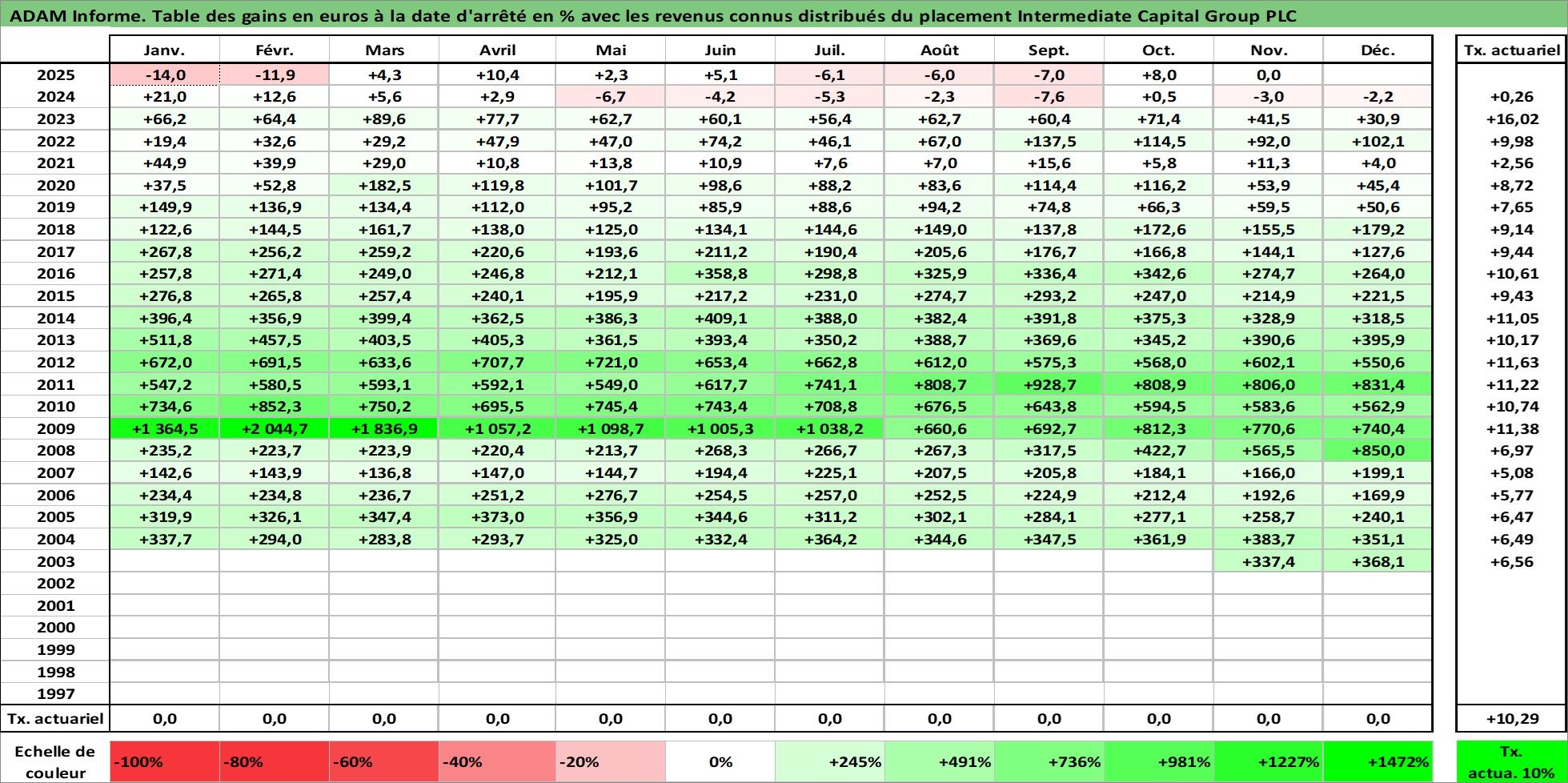Select the +182,5 cell for Mars 2020
Image resolution: width=1568 pixels, height=783 pixels.
click(384, 185)
